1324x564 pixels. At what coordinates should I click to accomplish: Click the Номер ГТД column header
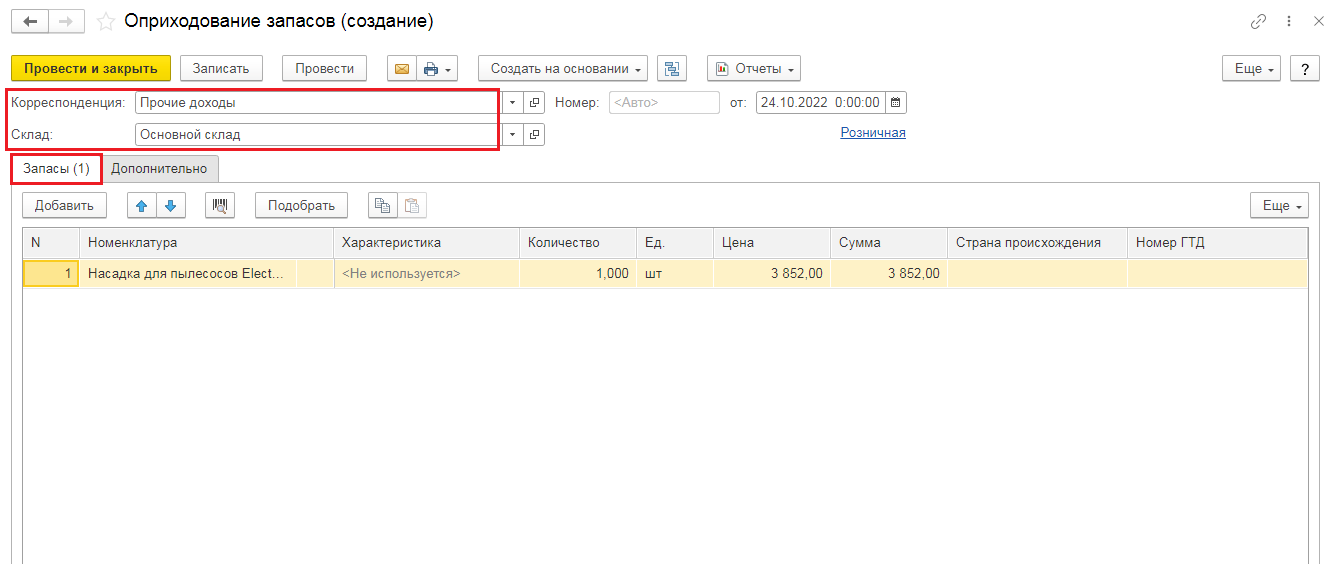point(1217,242)
